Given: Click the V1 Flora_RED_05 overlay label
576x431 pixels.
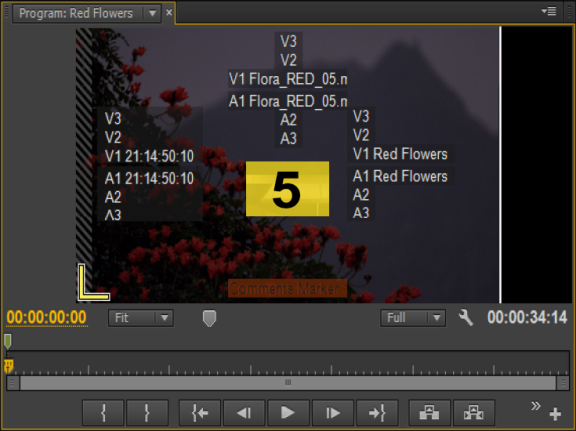Looking at the screenshot, I should [x=288, y=79].
